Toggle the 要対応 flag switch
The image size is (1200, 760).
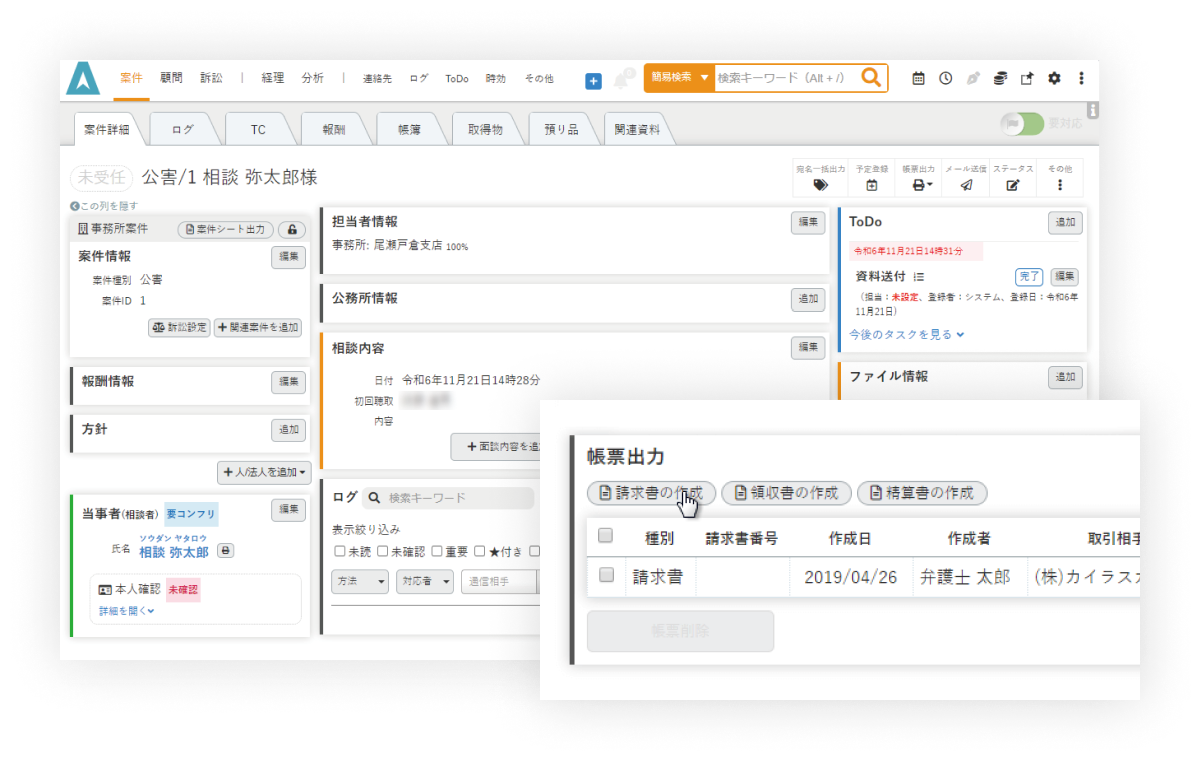[1021, 124]
